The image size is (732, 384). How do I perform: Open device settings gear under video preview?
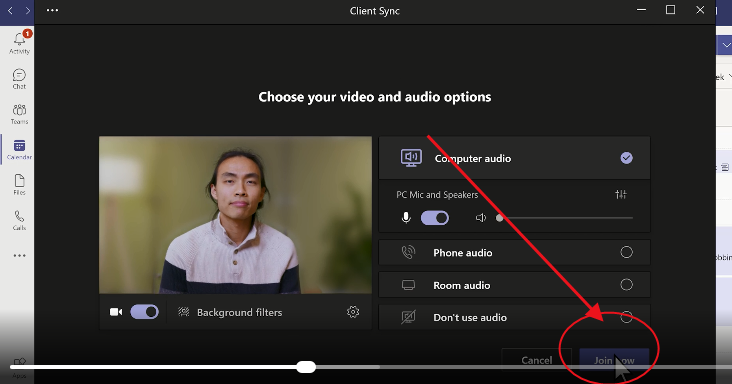click(353, 312)
